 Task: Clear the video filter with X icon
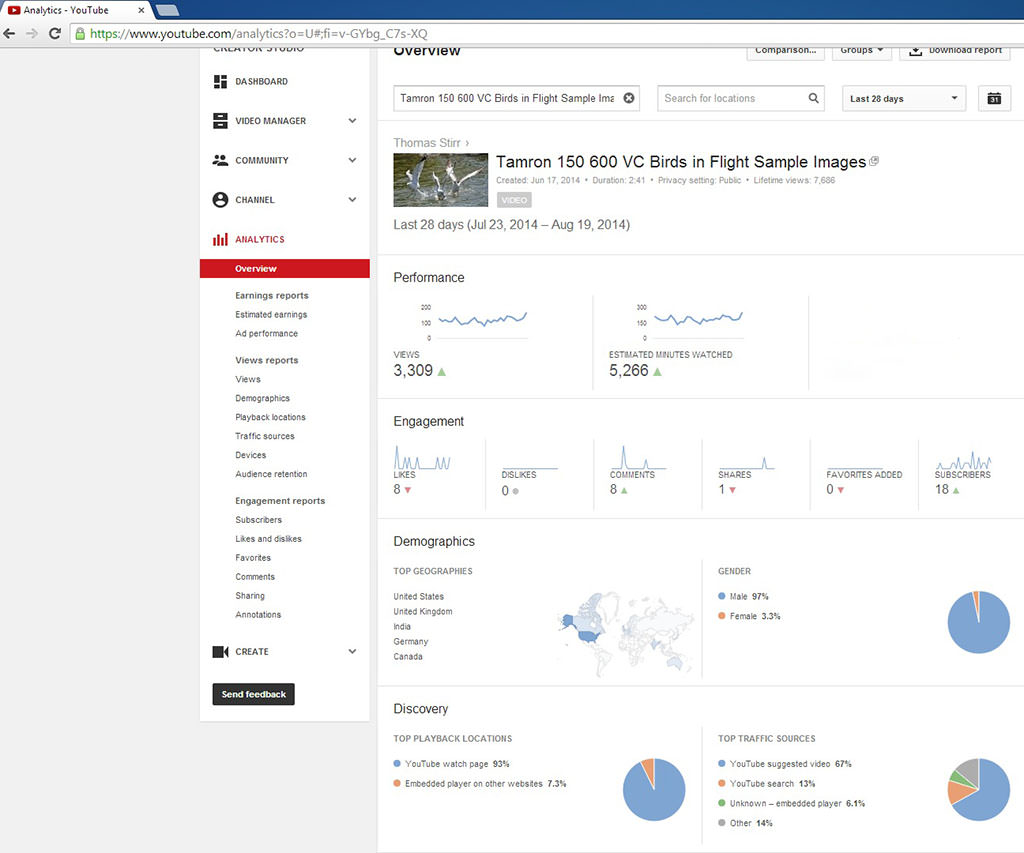click(x=629, y=98)
